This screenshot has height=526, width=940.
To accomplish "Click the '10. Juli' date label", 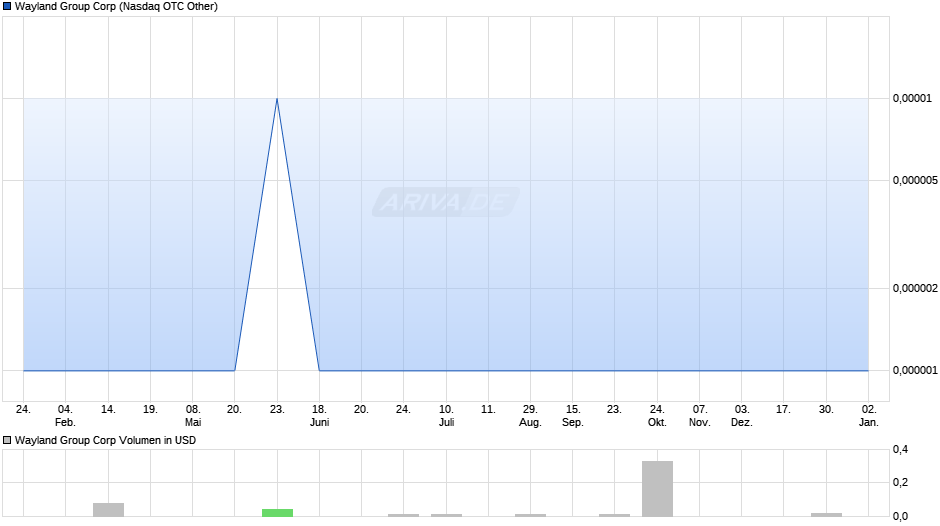I will (446, 416).
